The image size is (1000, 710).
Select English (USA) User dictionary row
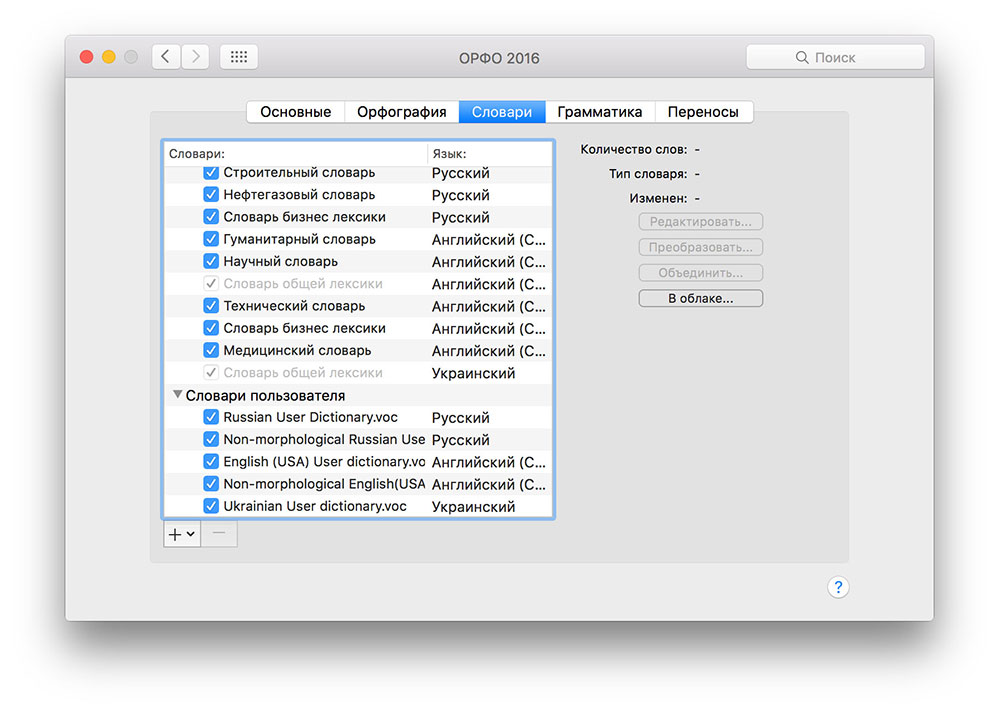click(x=358, y=461)
